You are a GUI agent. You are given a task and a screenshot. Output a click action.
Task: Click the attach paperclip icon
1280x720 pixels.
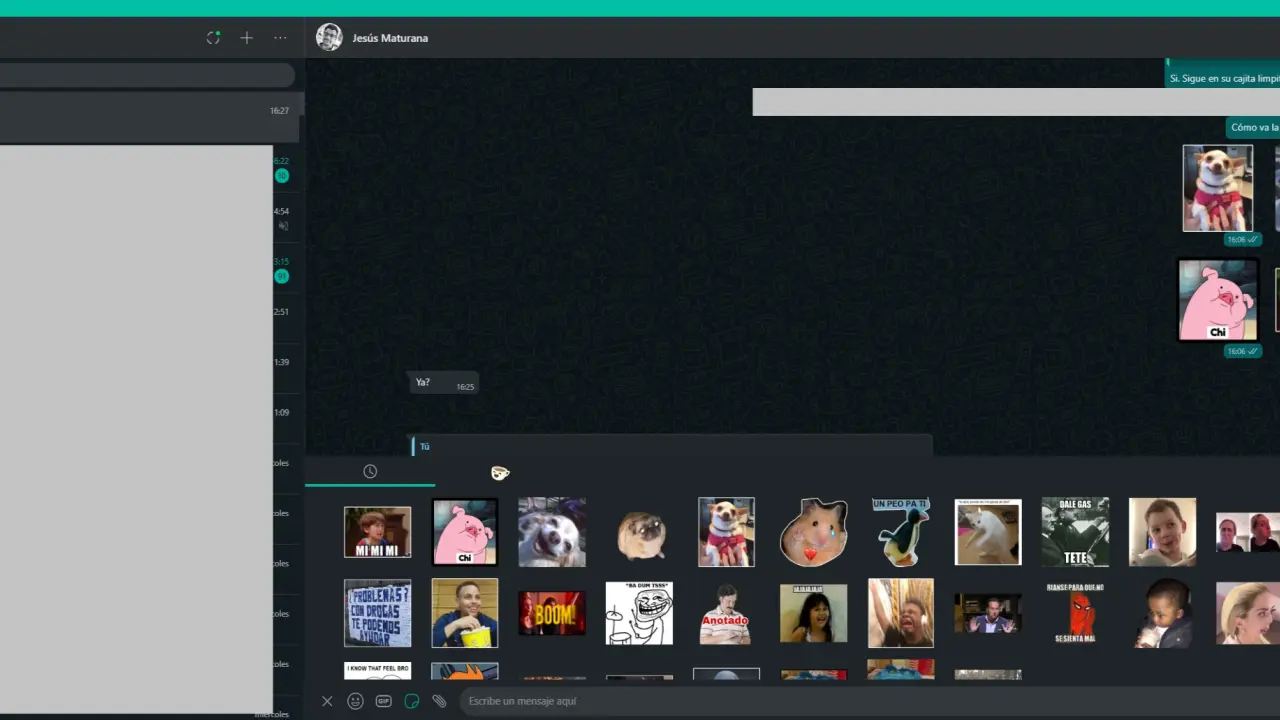[x=439, y=701]
